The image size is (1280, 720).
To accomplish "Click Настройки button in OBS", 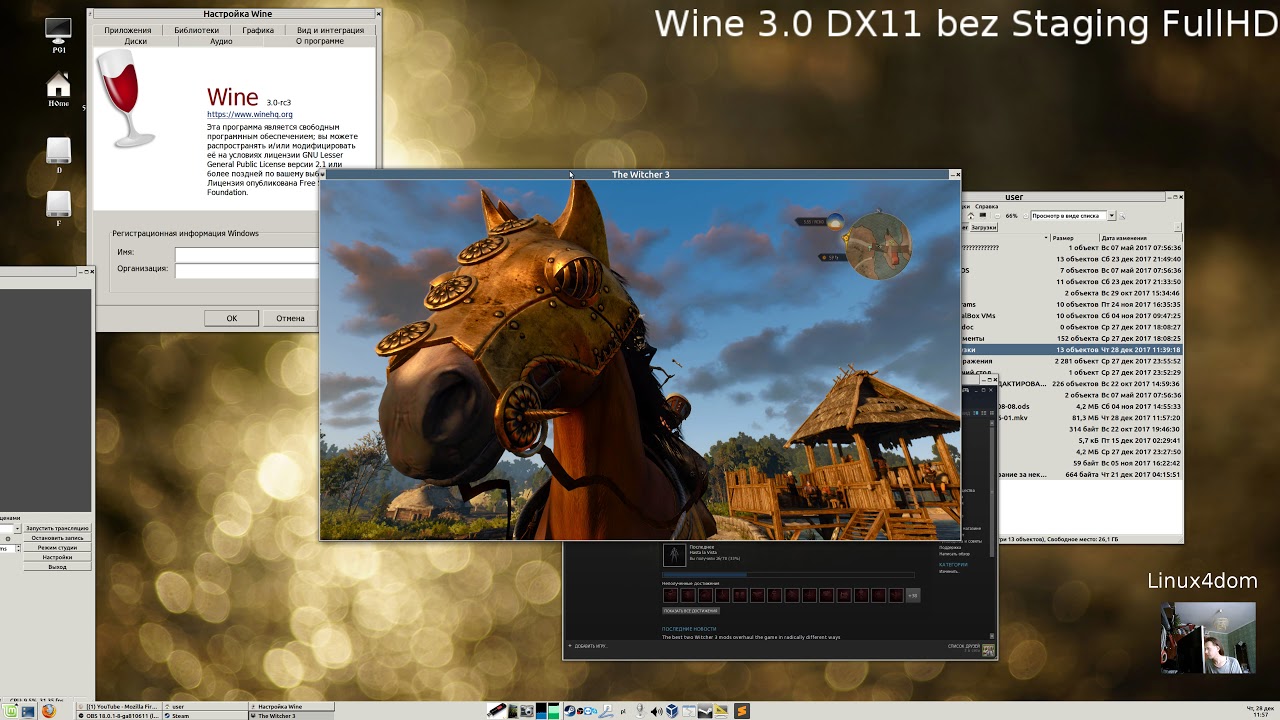I will 57,557.
